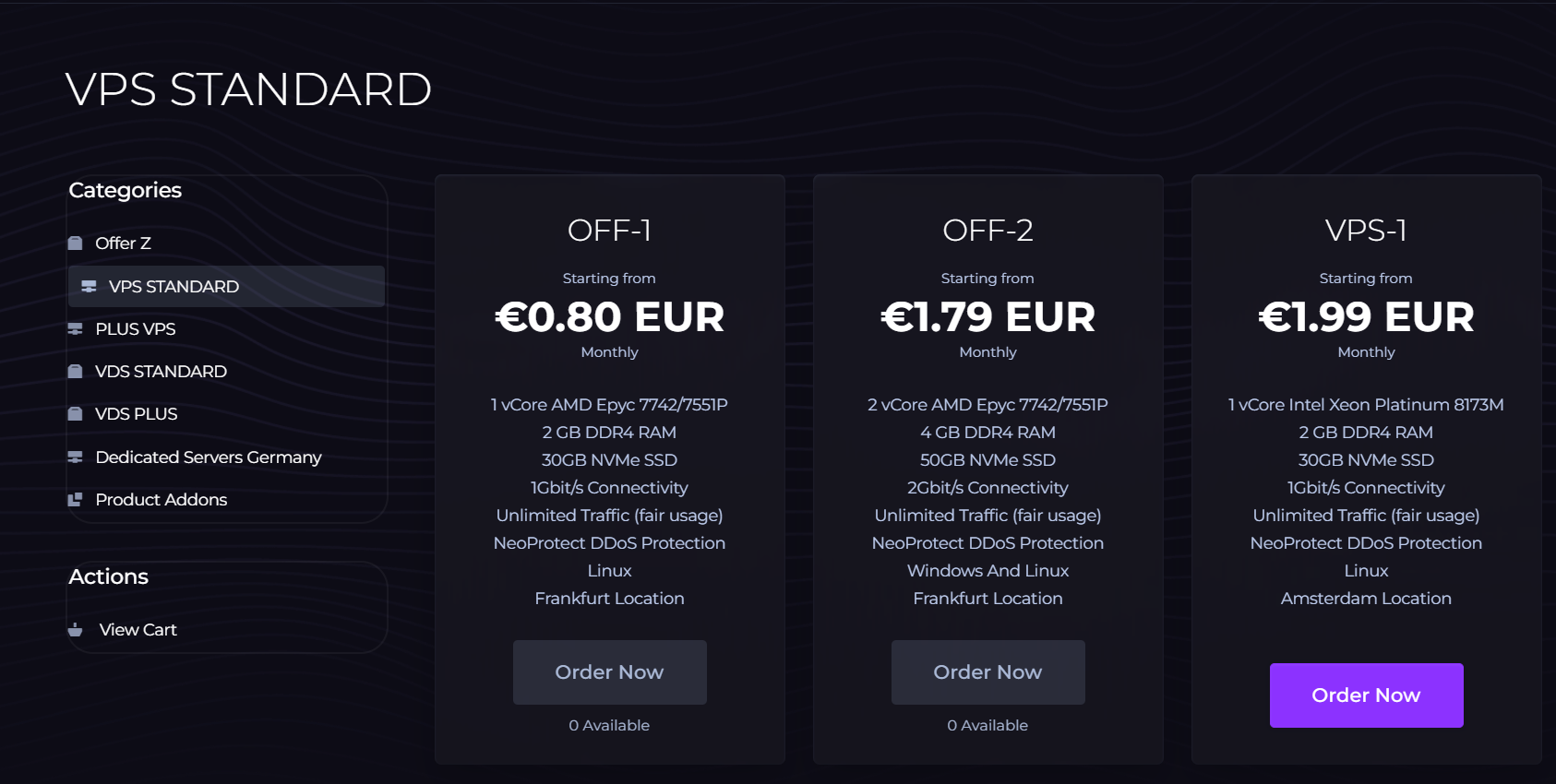Go to PLUS VPS category

coord(136,329)
